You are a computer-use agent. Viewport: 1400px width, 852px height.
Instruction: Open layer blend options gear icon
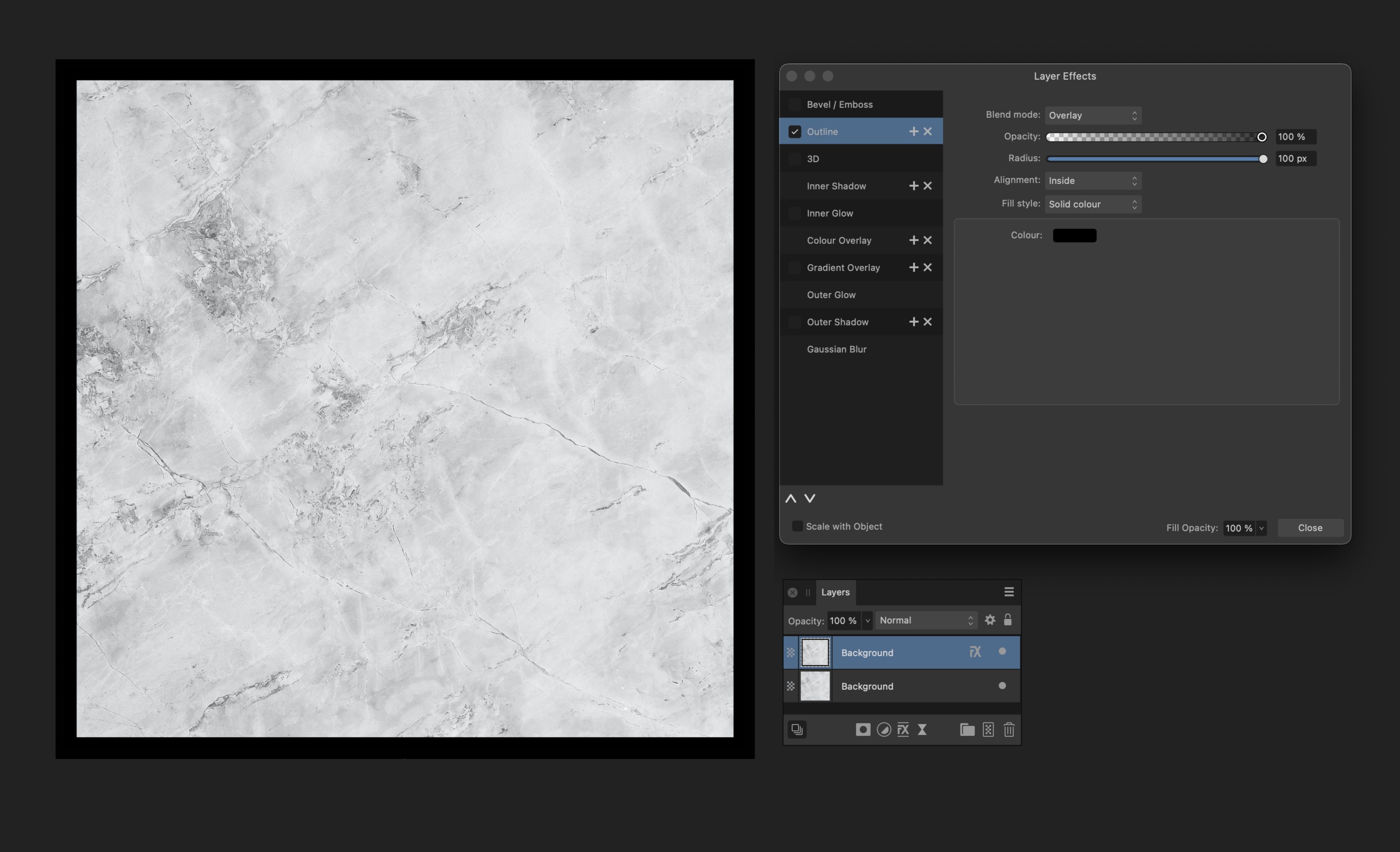[990, 620]
